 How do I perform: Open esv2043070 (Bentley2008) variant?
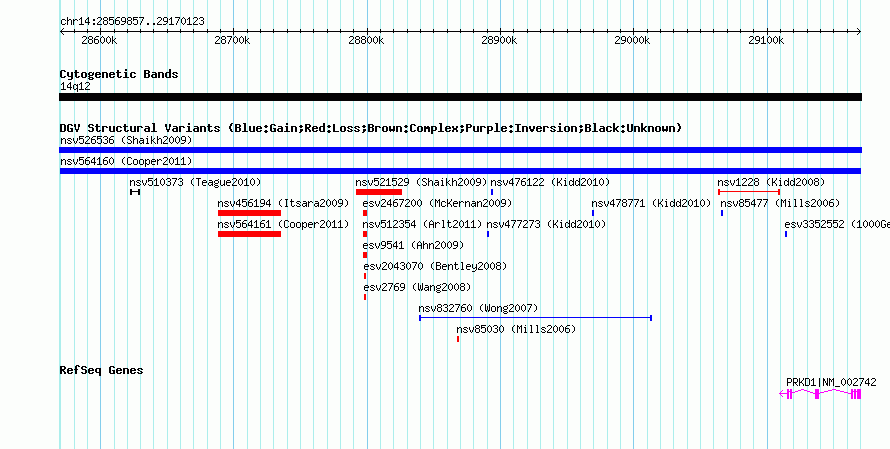(435, 266)
